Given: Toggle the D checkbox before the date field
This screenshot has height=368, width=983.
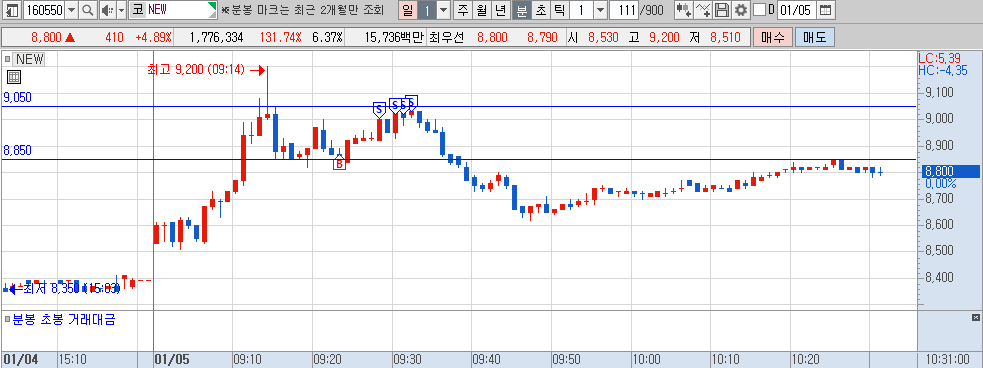Looking at the screenshot, I should click(x=759, y=10).
